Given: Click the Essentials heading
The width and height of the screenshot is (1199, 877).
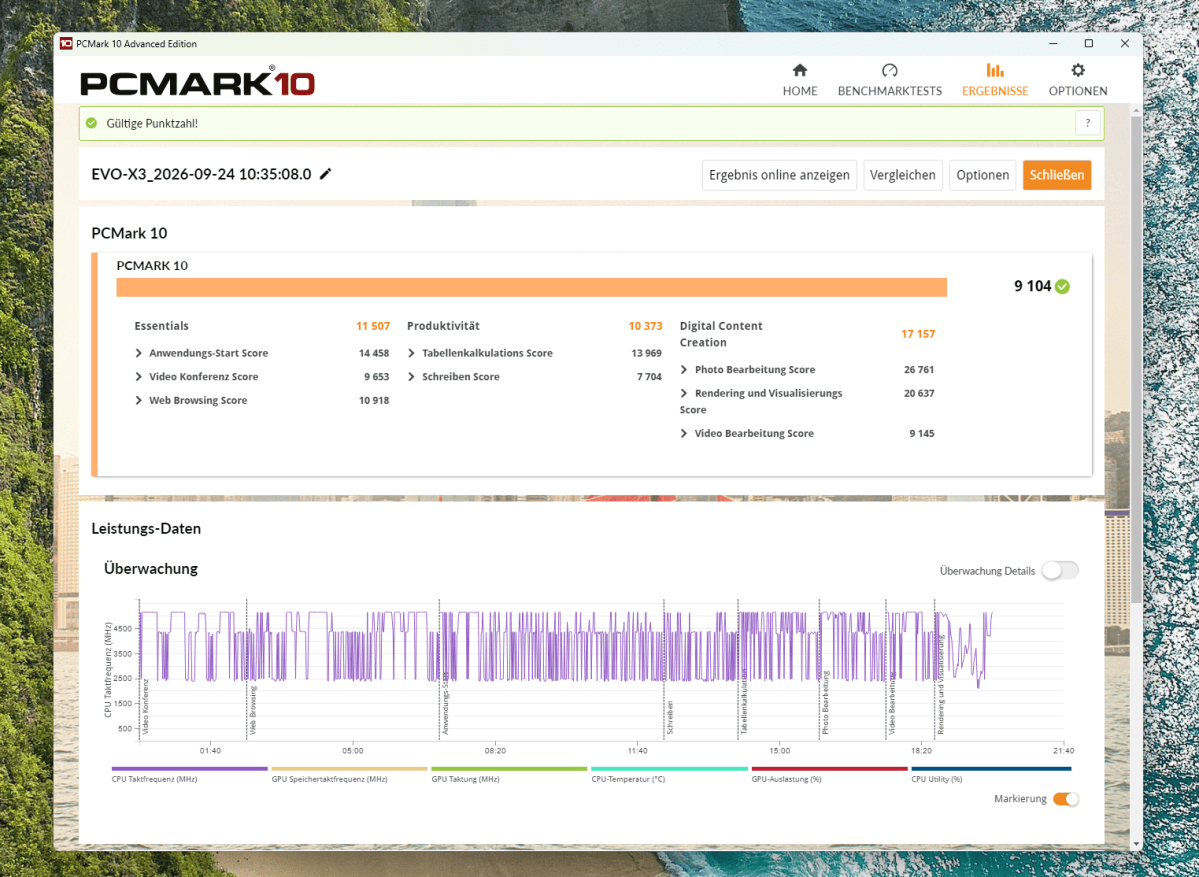Looking at the screenshot, I should pyautogui.click(x=161, y=326).
